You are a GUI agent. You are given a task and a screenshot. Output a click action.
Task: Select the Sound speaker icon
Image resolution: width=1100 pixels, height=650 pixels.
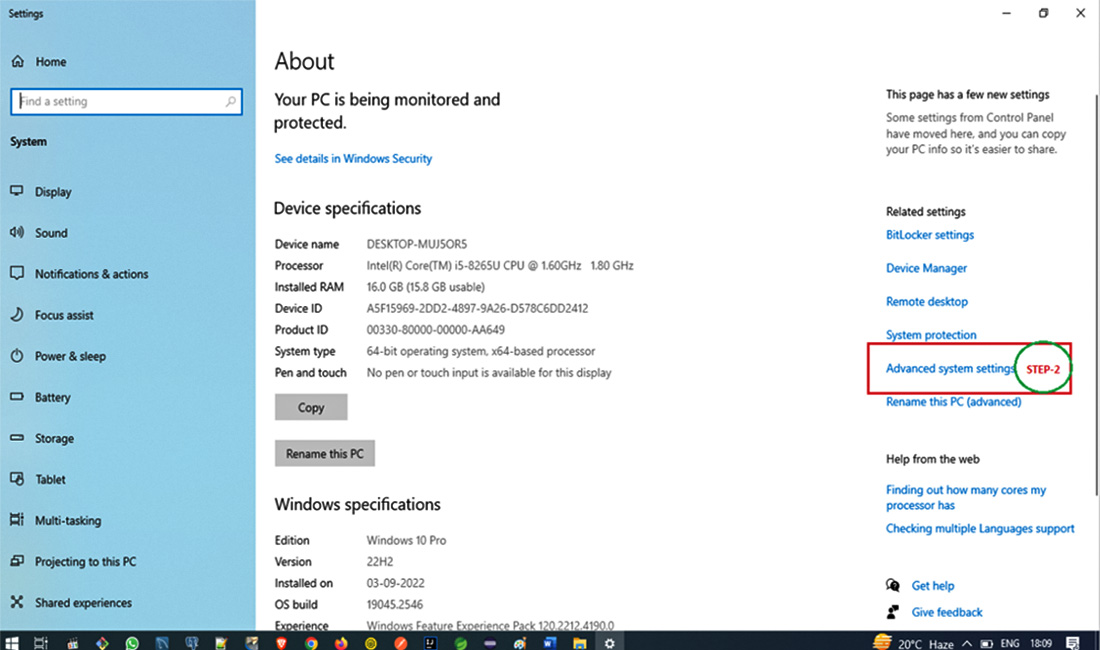tap(17, 233)
